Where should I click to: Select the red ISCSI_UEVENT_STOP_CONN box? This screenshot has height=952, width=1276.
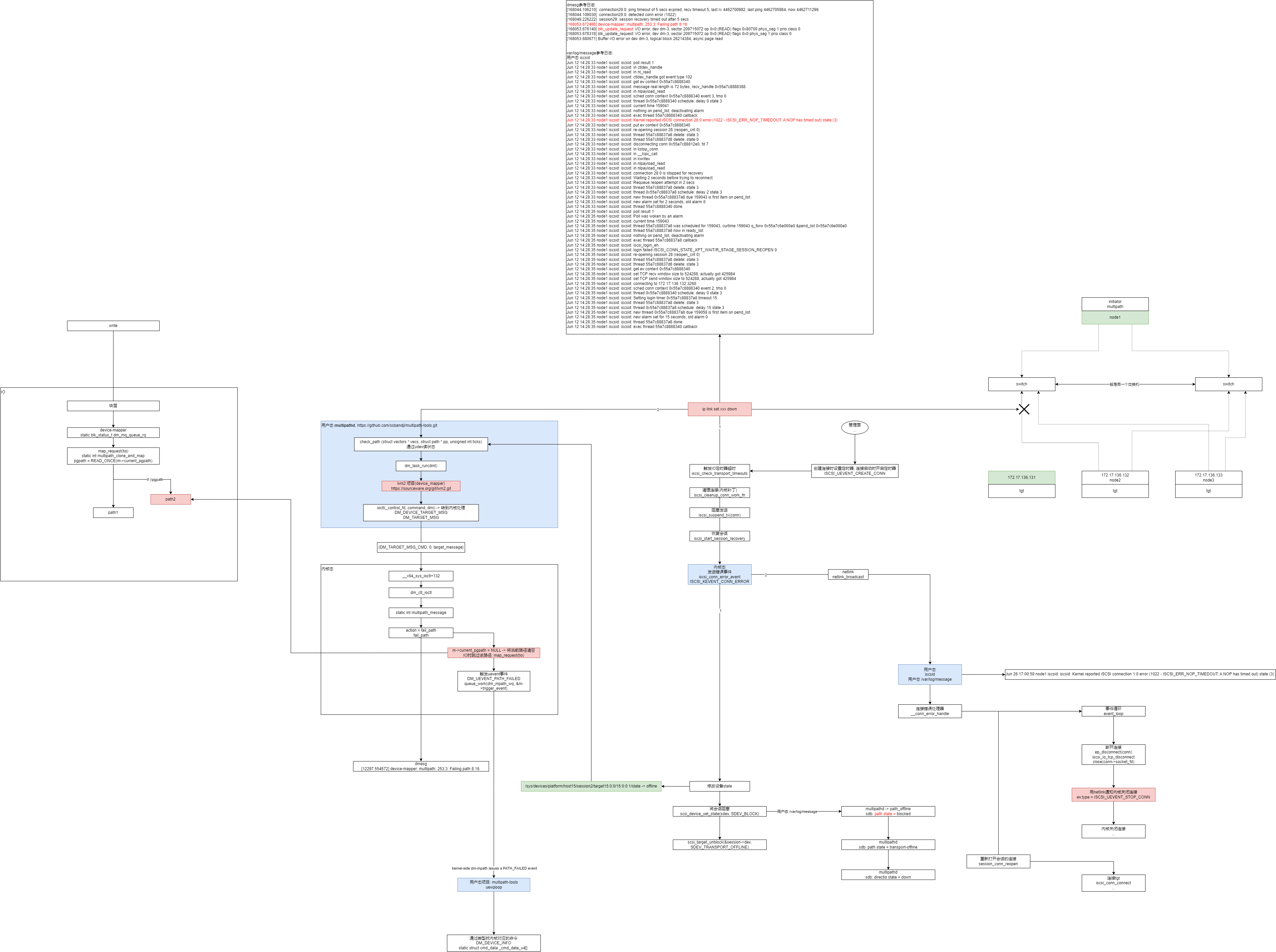[x=1113, y=795]
